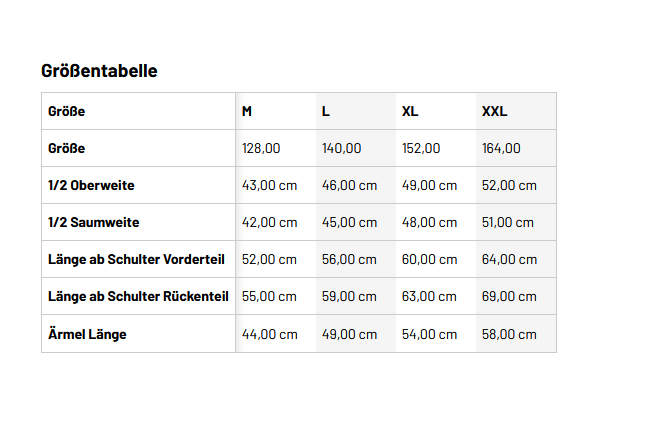Click the Größentabelle heading
The image size is (647, 421).
click(x=99, y=71)
